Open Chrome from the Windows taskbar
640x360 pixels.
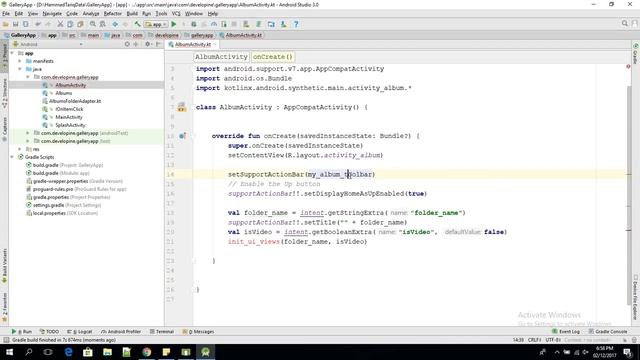click(147, 352)
